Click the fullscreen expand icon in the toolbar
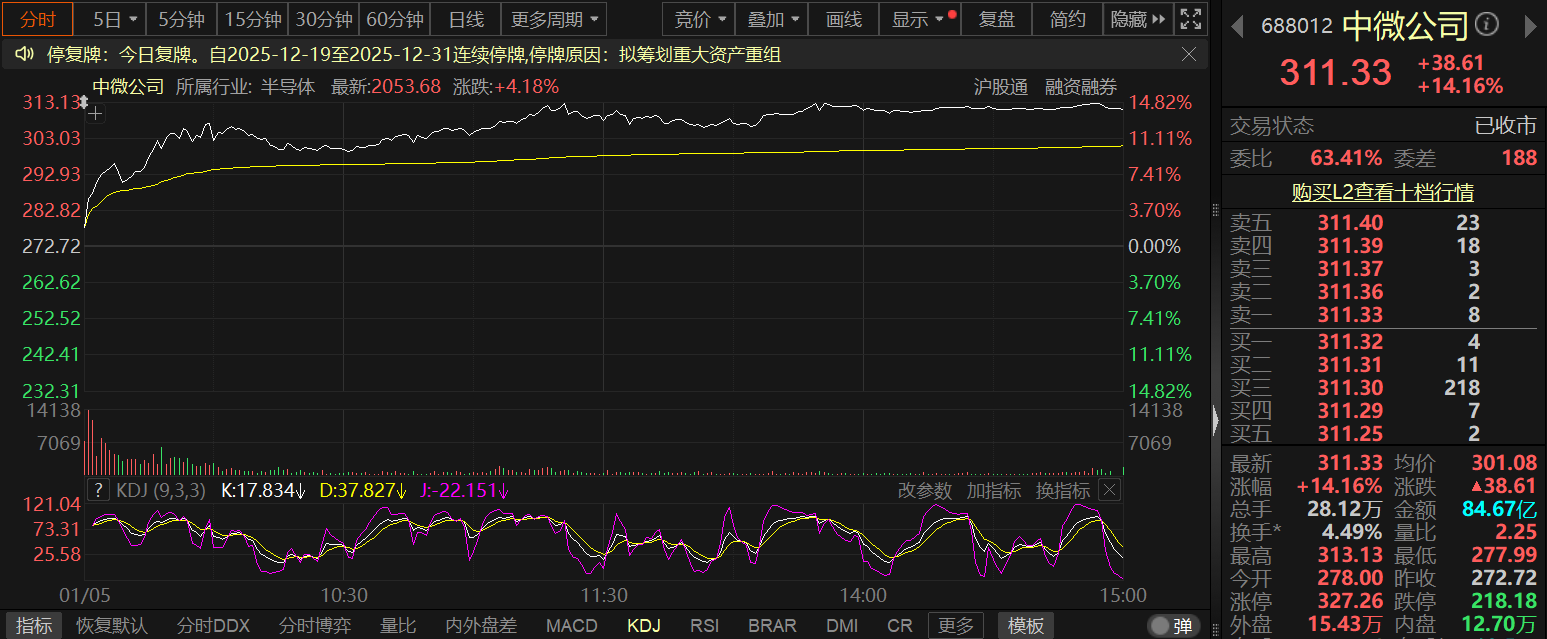The height and width of the screenshot is (639, 1547). pyautogui.click(x=1190, y=19)
